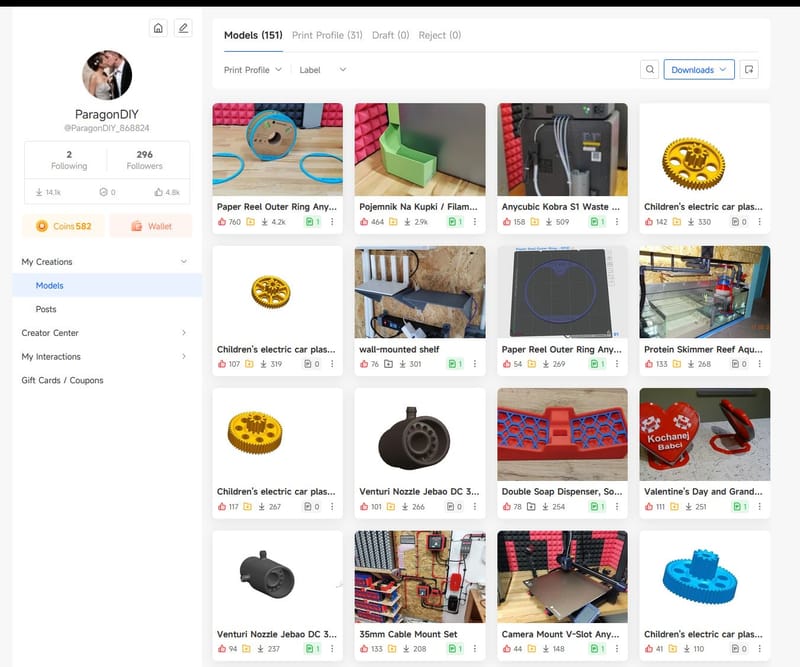Open the 35mm Cable Mount Set title
800x667 pixels.
408,634
